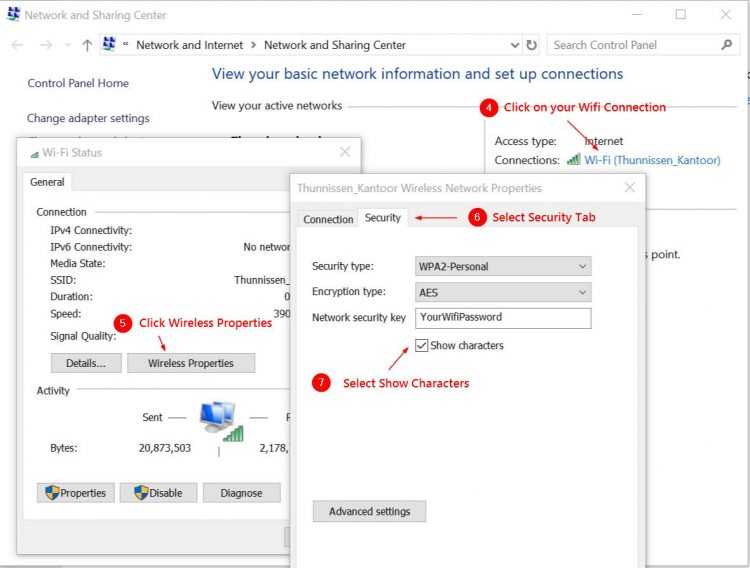
Task: Maximize the Network and Sharing Center window
Action: coord(681,14)
